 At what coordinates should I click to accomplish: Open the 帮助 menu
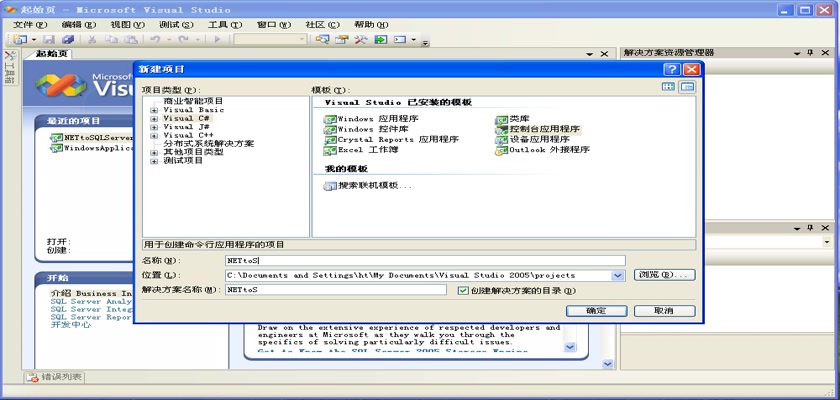point(371,25)
